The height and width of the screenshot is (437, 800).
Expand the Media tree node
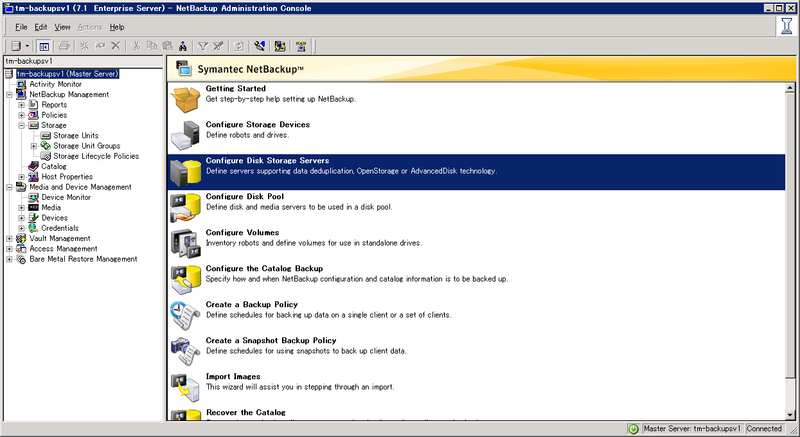(x=21, y=208)
